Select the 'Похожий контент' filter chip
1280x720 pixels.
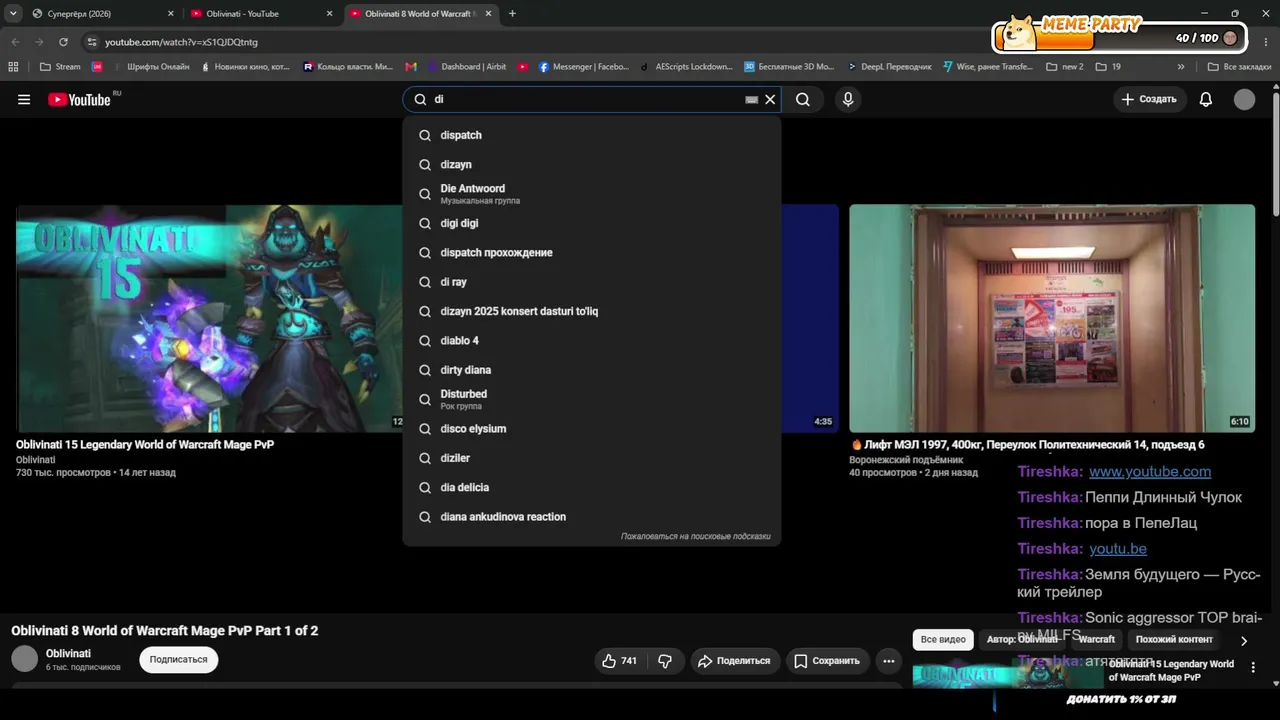point(1174,640)
